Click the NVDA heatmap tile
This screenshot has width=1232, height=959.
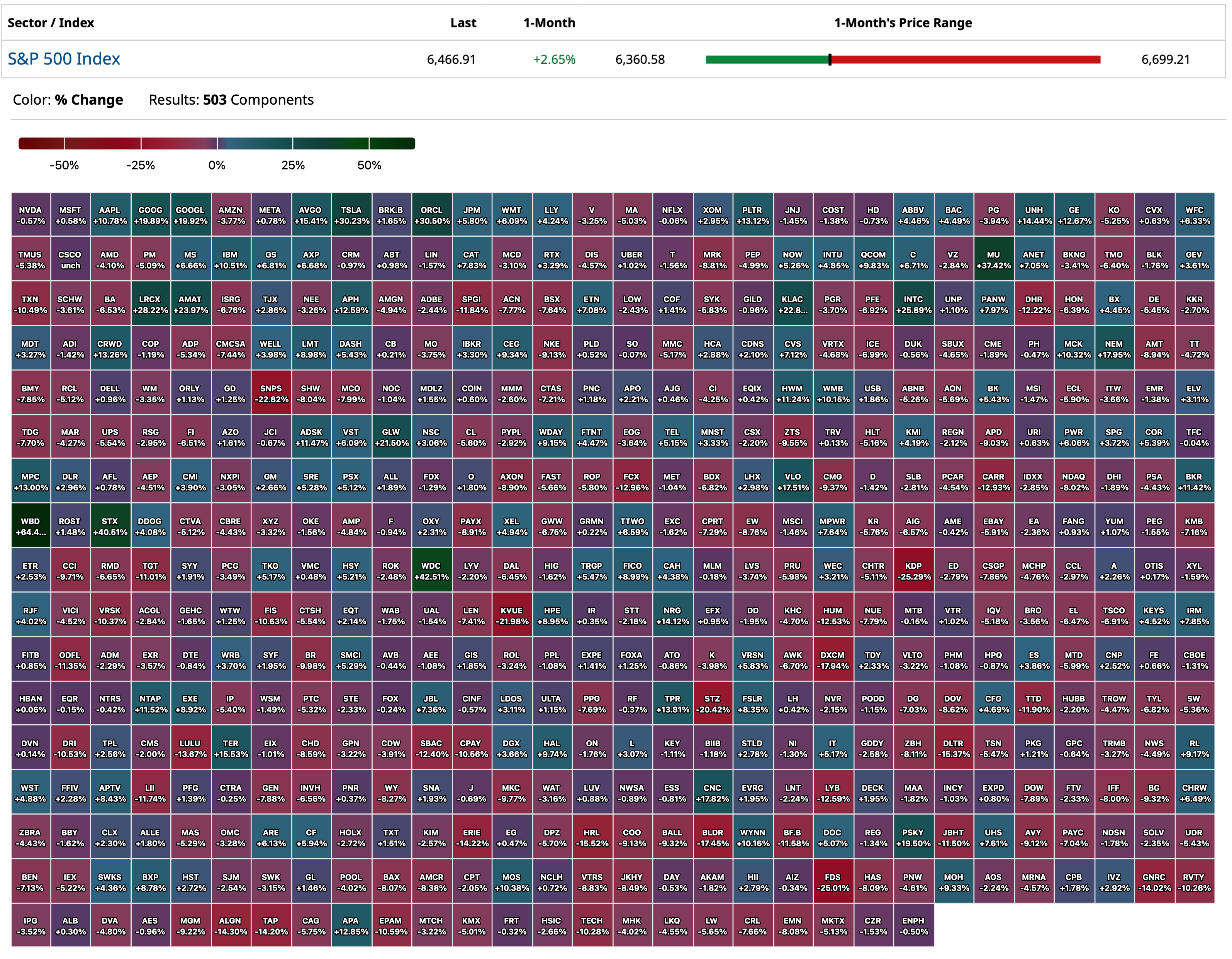31,215
